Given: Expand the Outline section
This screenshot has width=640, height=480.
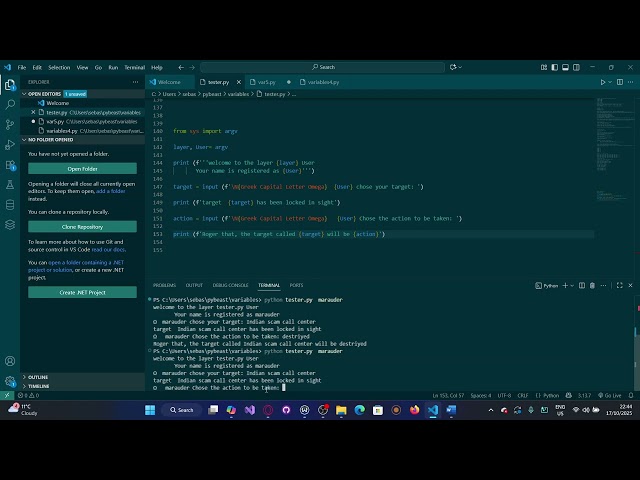Looking at the screenshot, I should pos(24,377).
